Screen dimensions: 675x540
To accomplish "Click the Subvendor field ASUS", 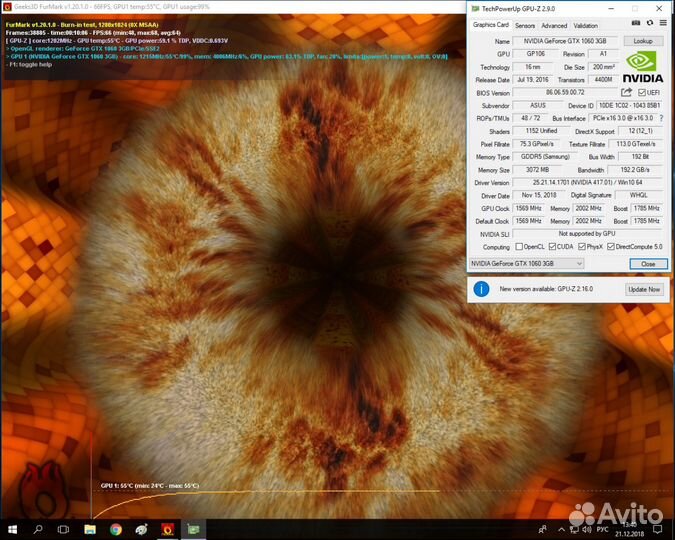I will [538, 106].
